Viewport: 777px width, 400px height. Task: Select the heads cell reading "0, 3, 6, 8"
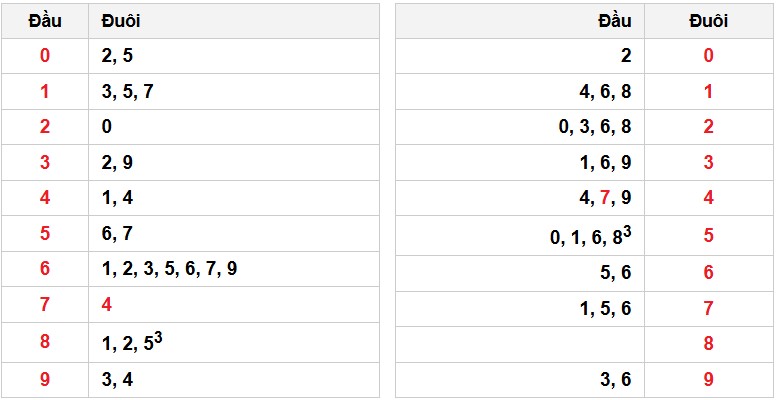595,127
